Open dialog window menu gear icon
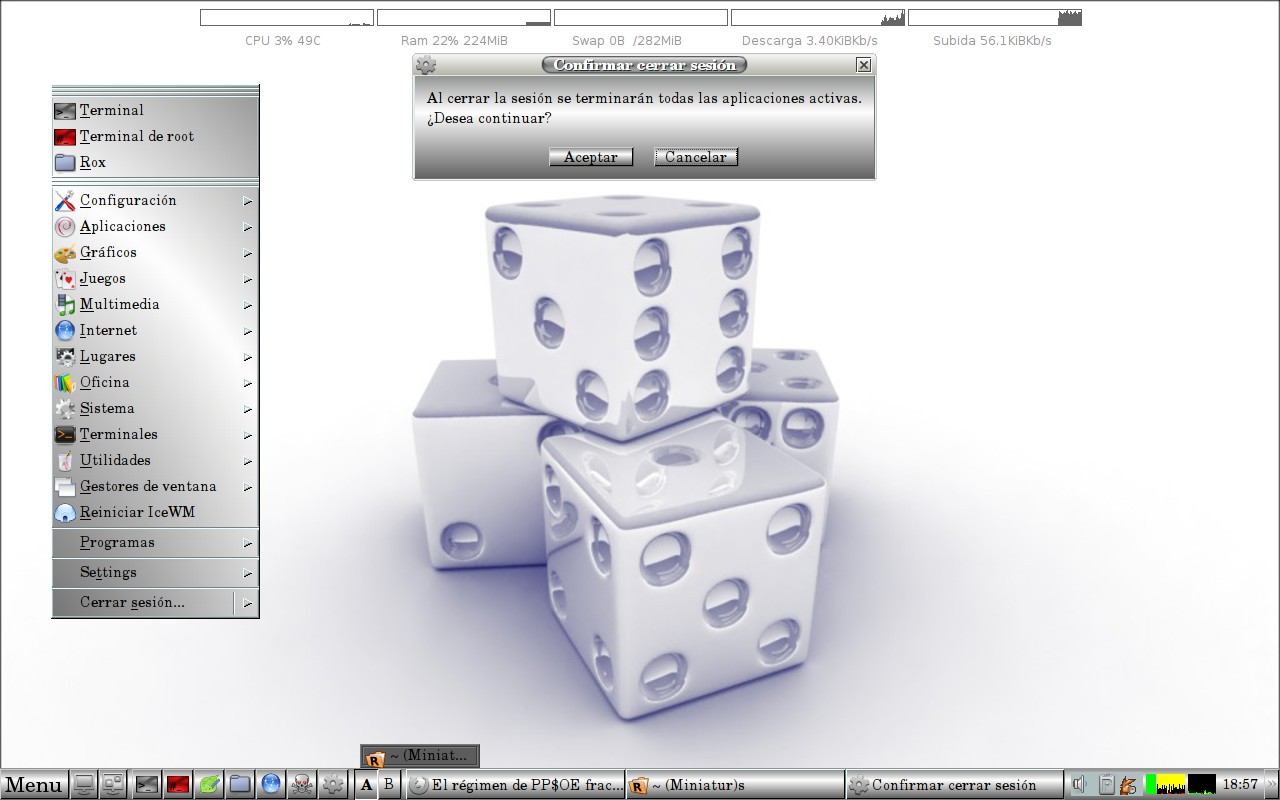This screenshot has height=800, width=1280. (426, 65)
